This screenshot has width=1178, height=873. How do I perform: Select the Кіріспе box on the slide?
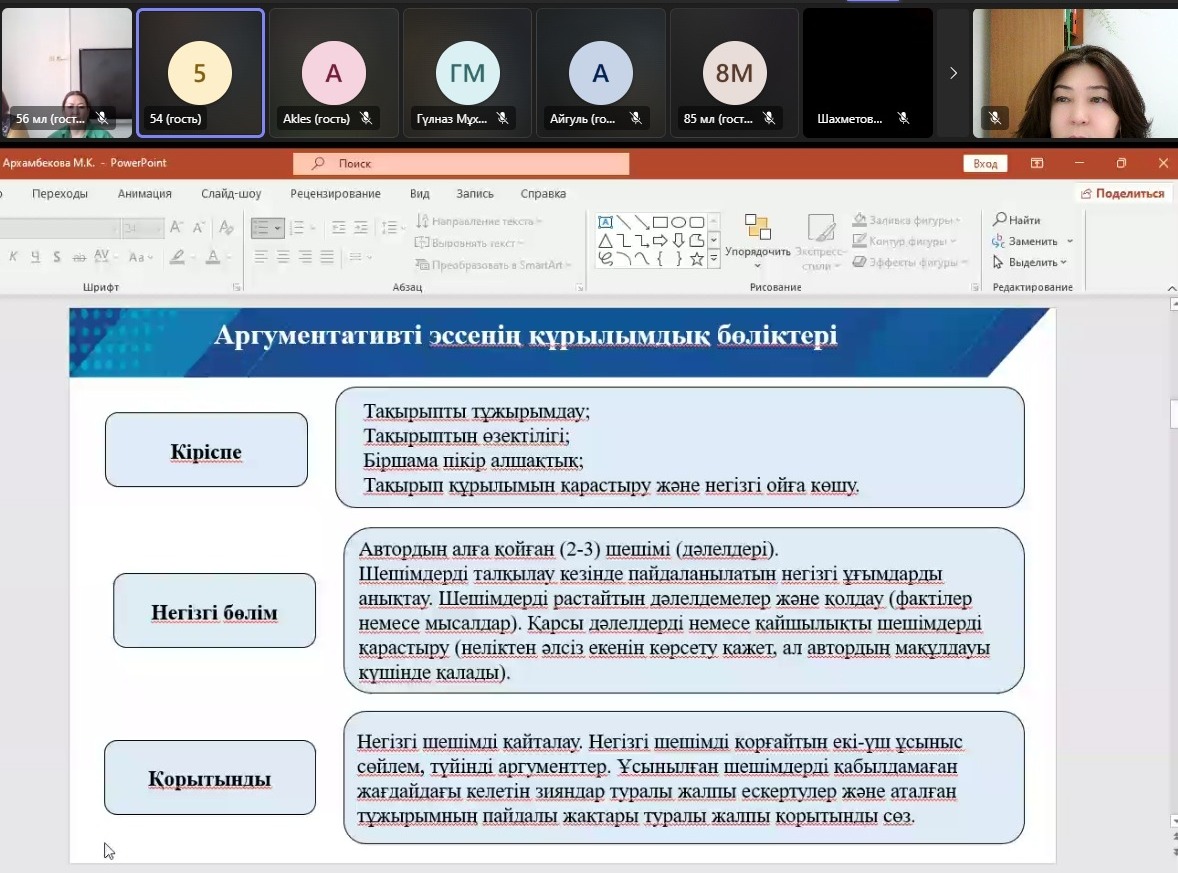[x=207, y=449]
